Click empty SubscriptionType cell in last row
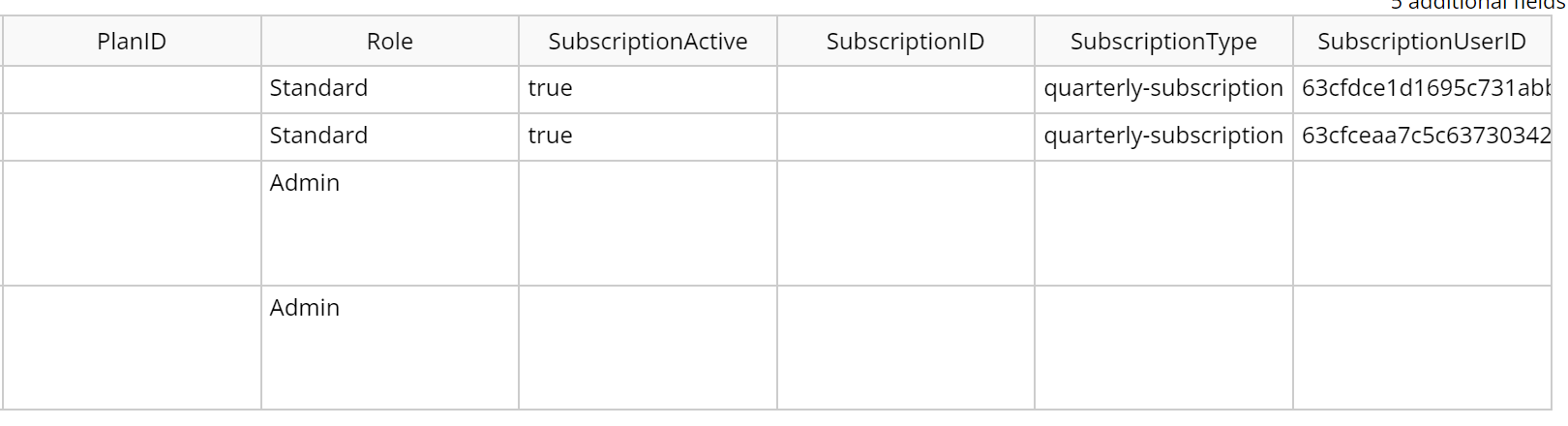 (1163, 348)
